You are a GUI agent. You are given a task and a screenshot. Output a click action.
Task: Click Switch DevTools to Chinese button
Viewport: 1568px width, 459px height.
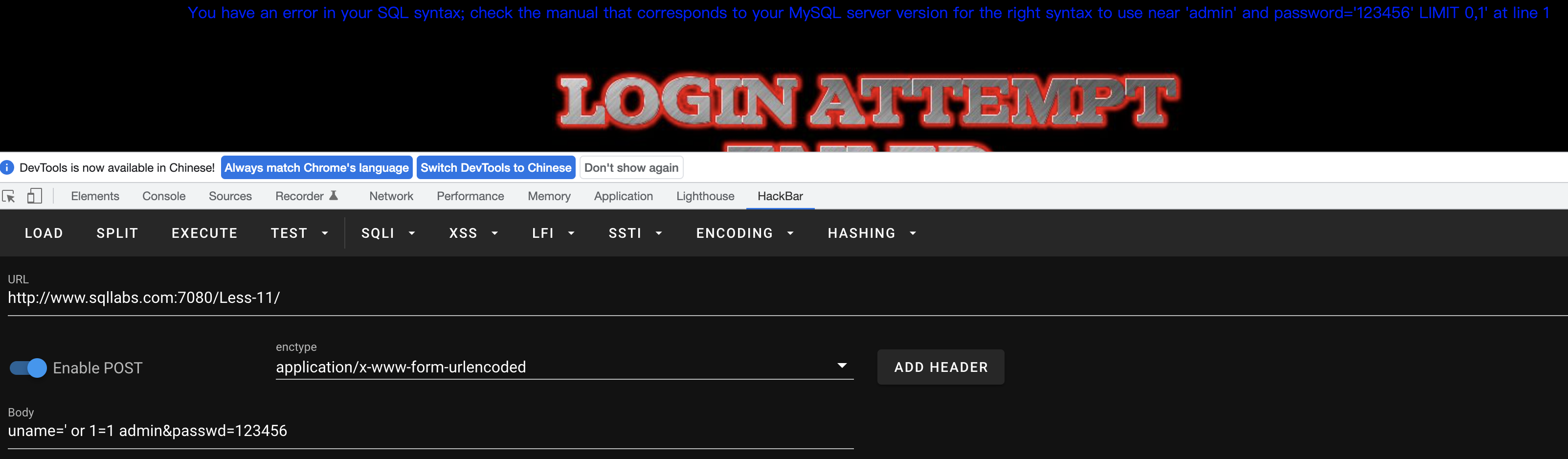pyautogui.click(x=496, y=167)
